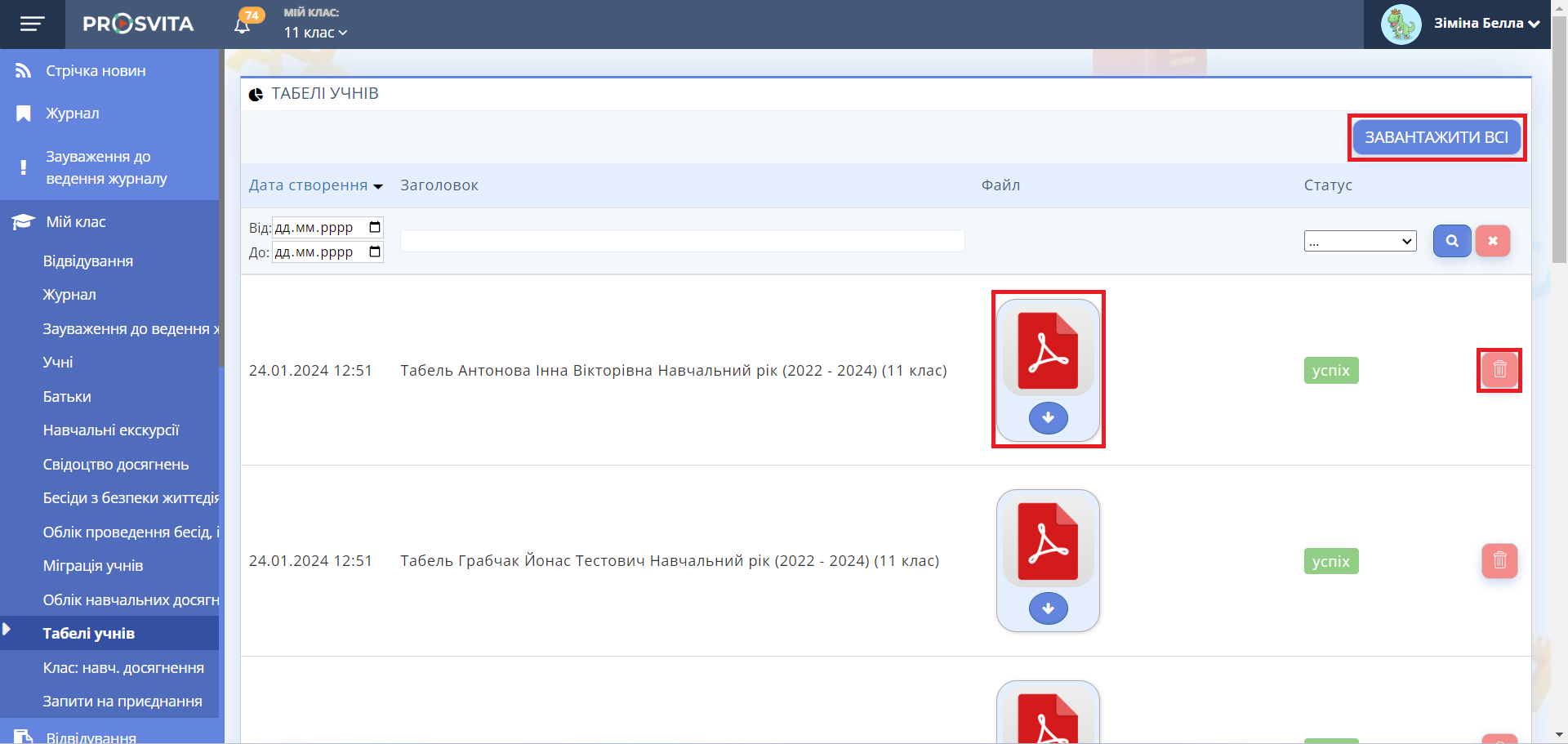Expand the 11 клас class selector
Viewport: 1568px width, 744px height.
coord(315,33)
